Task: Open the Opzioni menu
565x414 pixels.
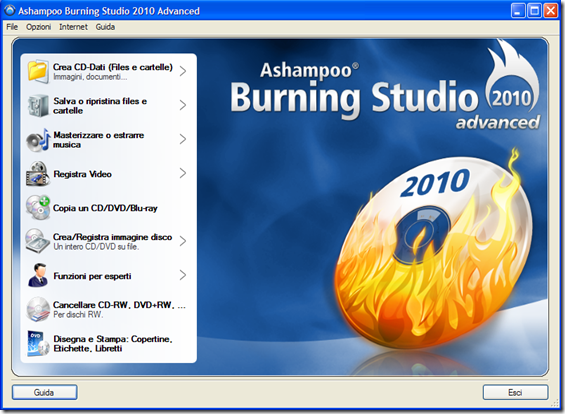Action: 38,27
